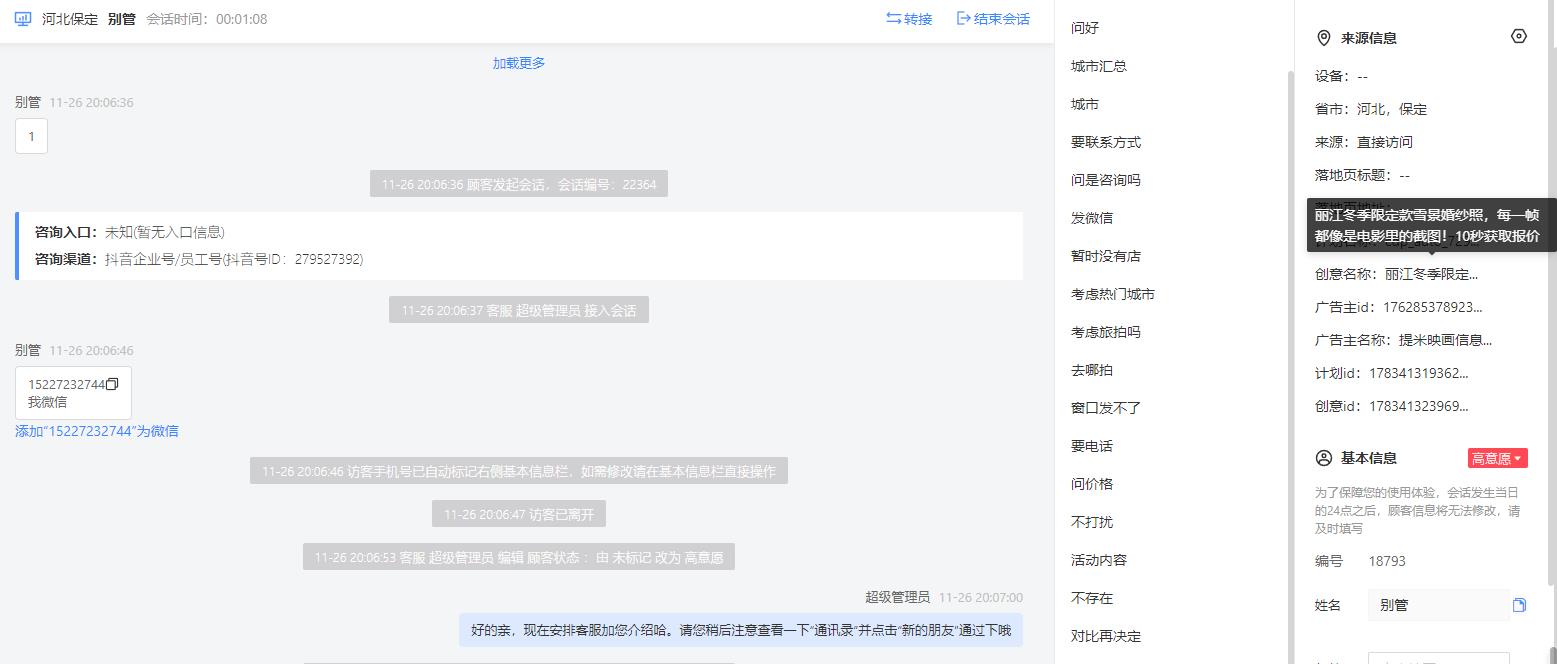Click the 编号 value 18793
The height and width of the screenshot is (664, 1557).
[x=1387, y=561]
